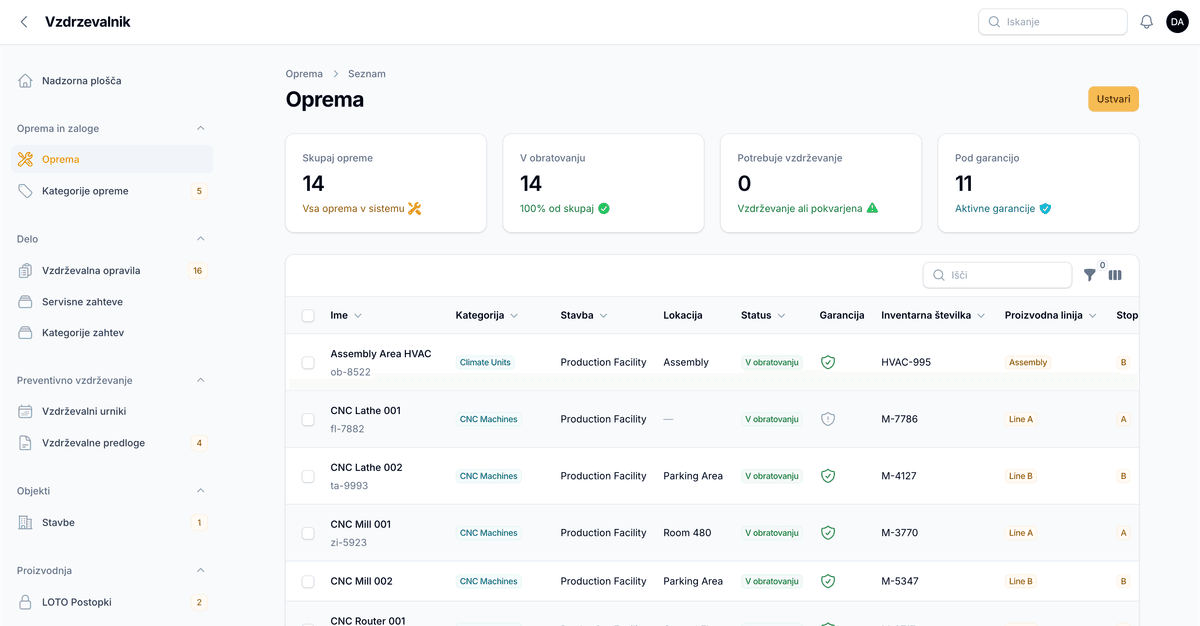This screenshot has width=1200, height=626.
Task: Check the CNC Lathe 002 row checkbox
Action: click(308, 476)
